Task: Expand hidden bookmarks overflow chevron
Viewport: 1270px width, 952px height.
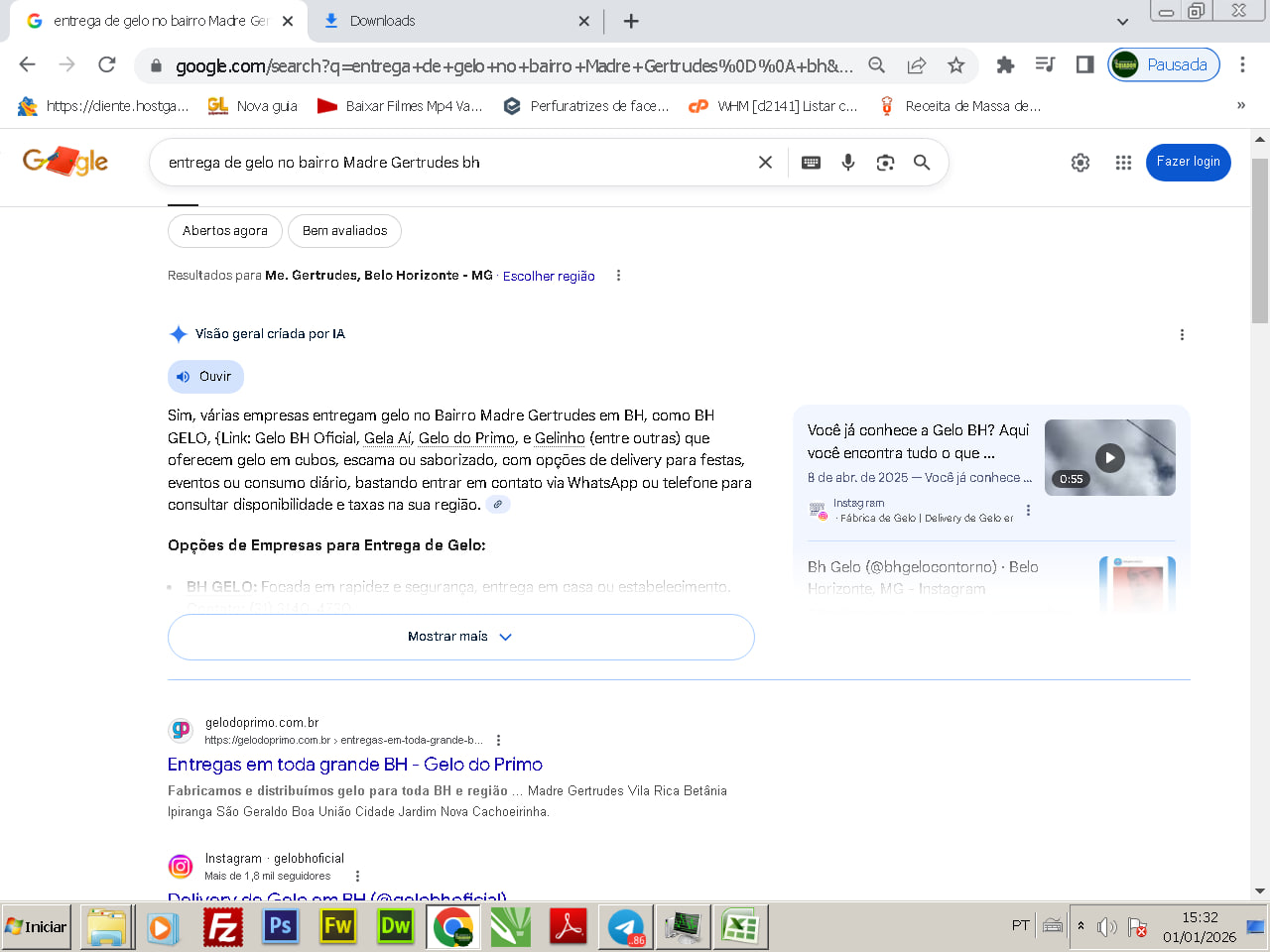Action: [x=1240, y=106]
